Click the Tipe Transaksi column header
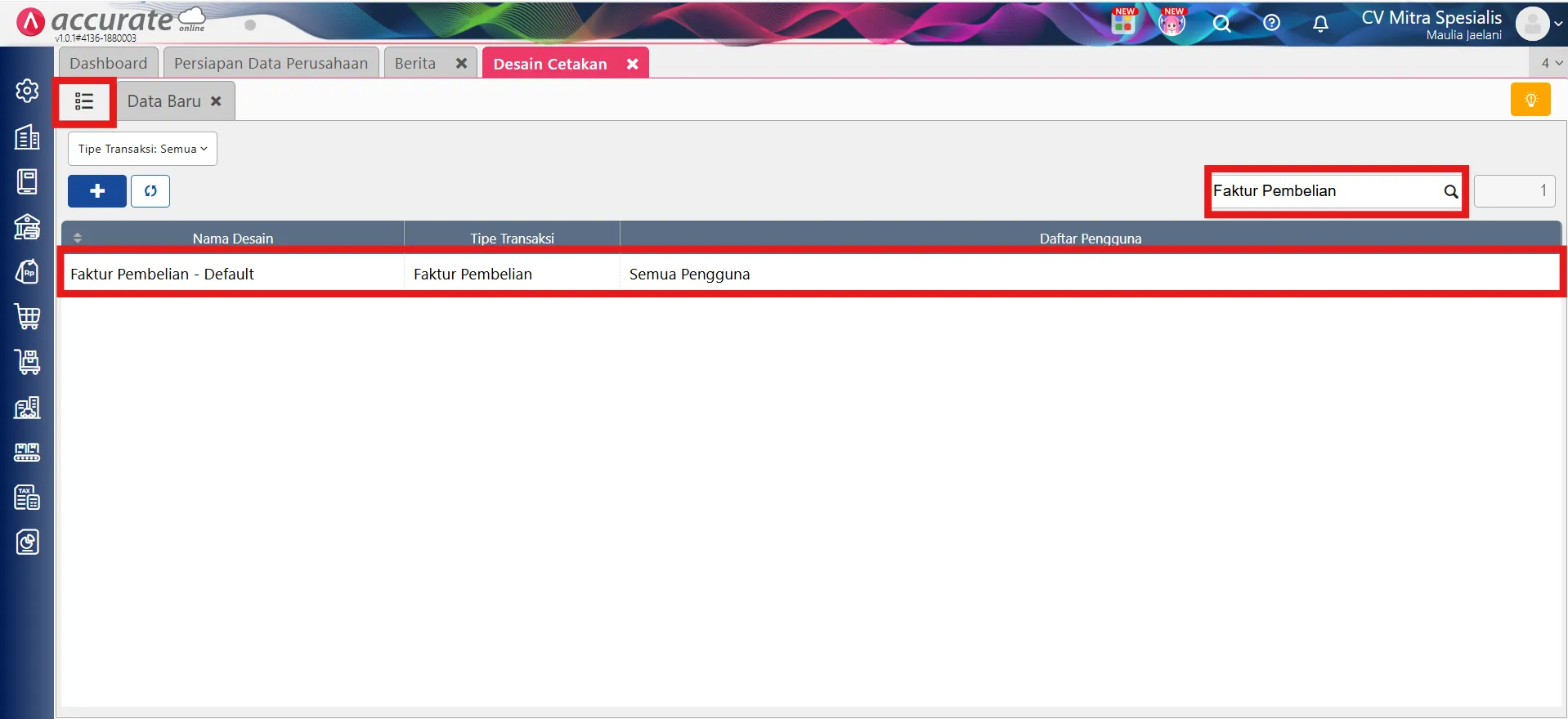This screenshot has height=719, width=1568. click(x=513, y=238)
